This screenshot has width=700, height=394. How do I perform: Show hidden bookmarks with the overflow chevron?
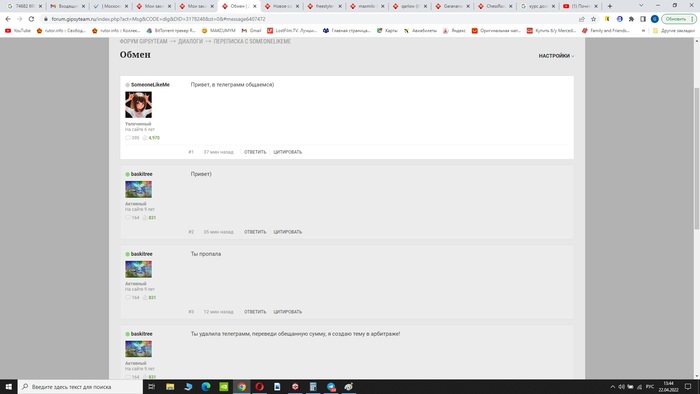[x=643, y=31]
